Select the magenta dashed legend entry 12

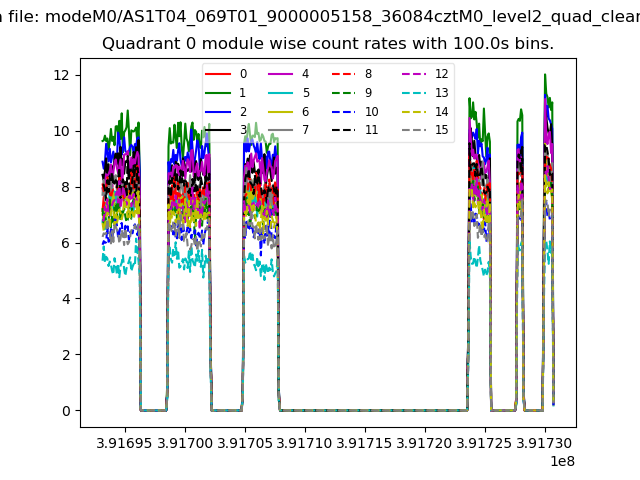420,74
